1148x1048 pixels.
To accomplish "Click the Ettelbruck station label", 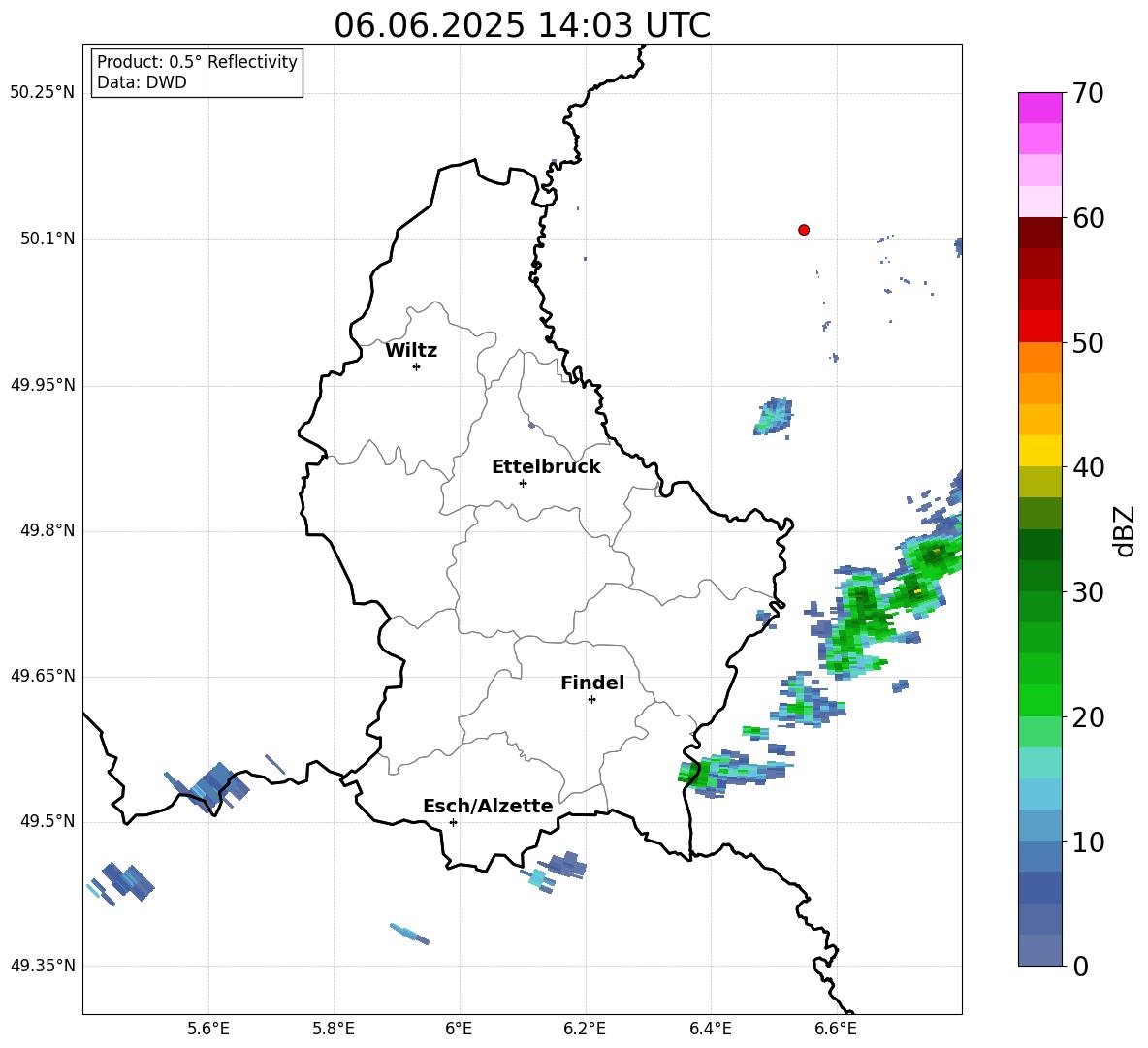I will pos(546,467).
